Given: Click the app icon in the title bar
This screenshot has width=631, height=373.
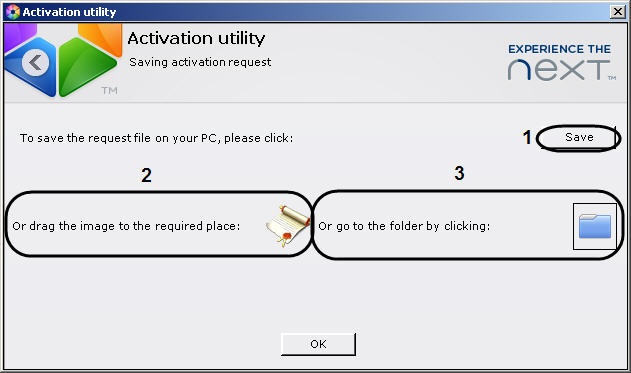Looking at the screenshot, I should [x=13, y=12].
